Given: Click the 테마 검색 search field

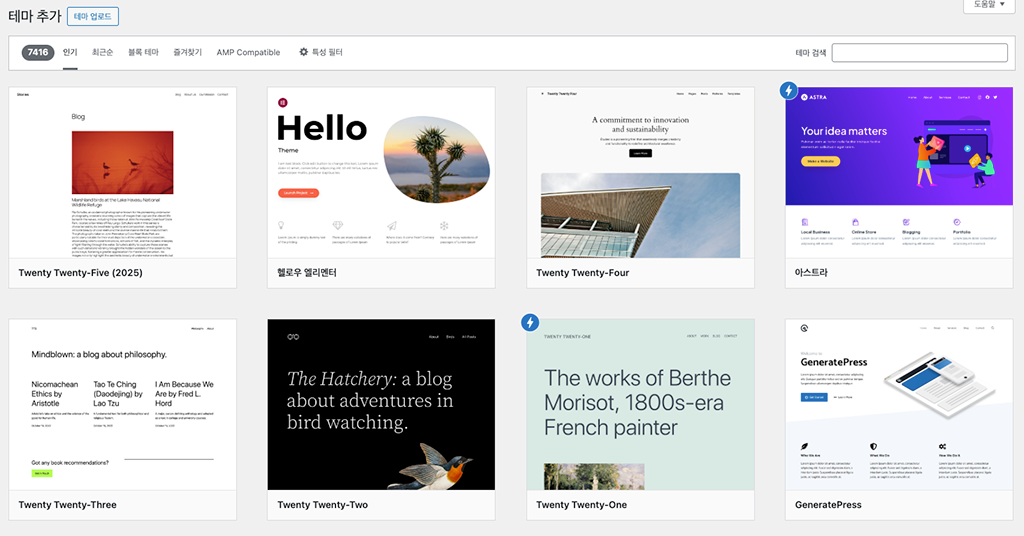Looking at the screenshot, I should [x=920, y=53].
